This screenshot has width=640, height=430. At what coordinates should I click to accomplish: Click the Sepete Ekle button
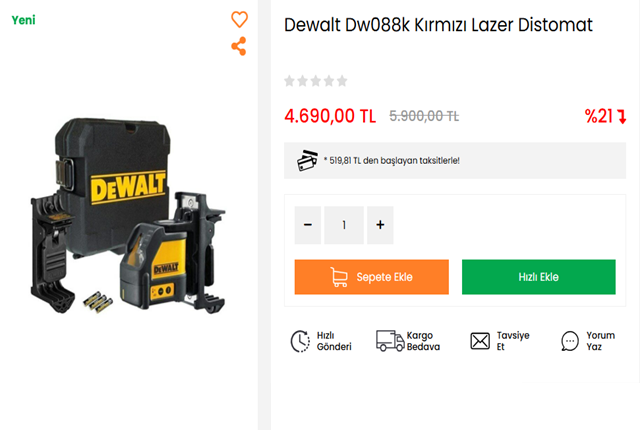tap(371, 277)
